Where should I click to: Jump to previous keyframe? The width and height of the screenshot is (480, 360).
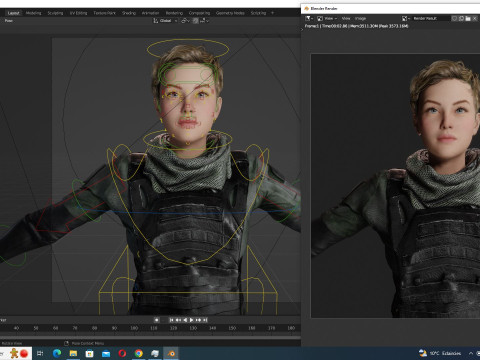[x=178, y=320]
